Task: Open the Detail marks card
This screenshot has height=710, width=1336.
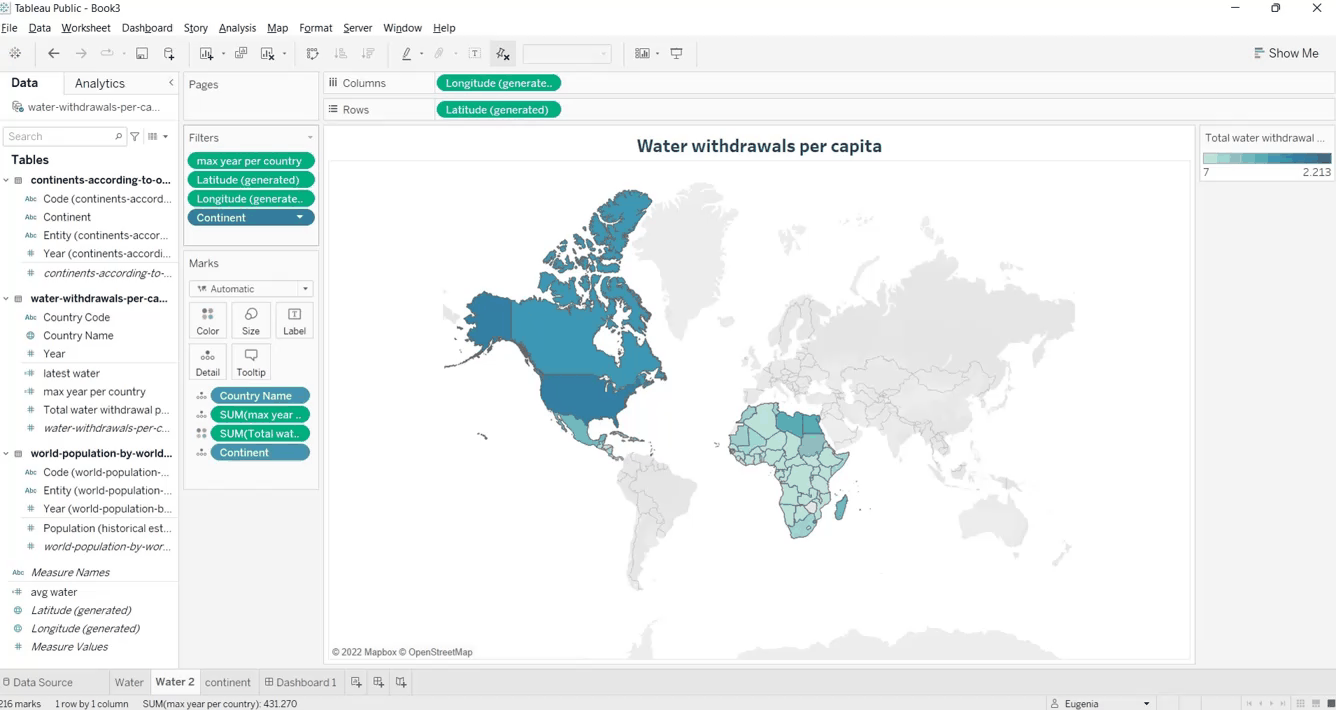Action: (x=208, y=362)
